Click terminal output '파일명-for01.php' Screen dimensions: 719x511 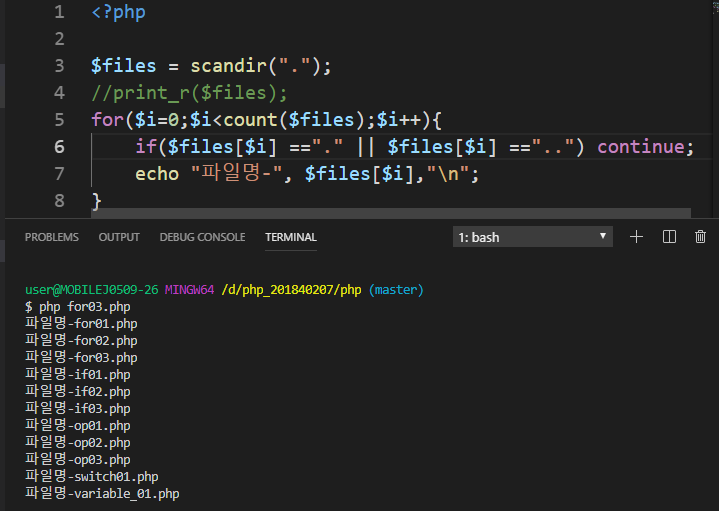81,323
